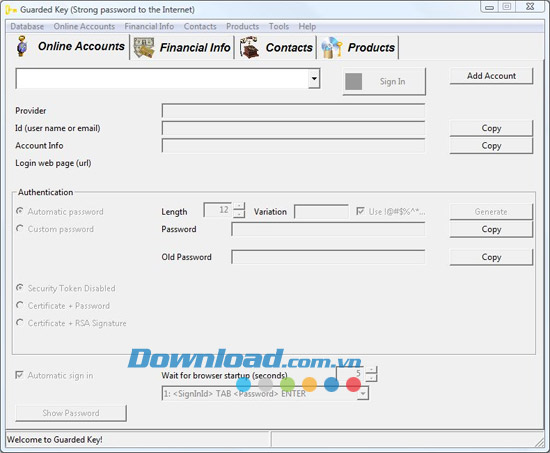Click into the Provider input field
This screenshot has width=550, height=453.
(x=293, y=111)
